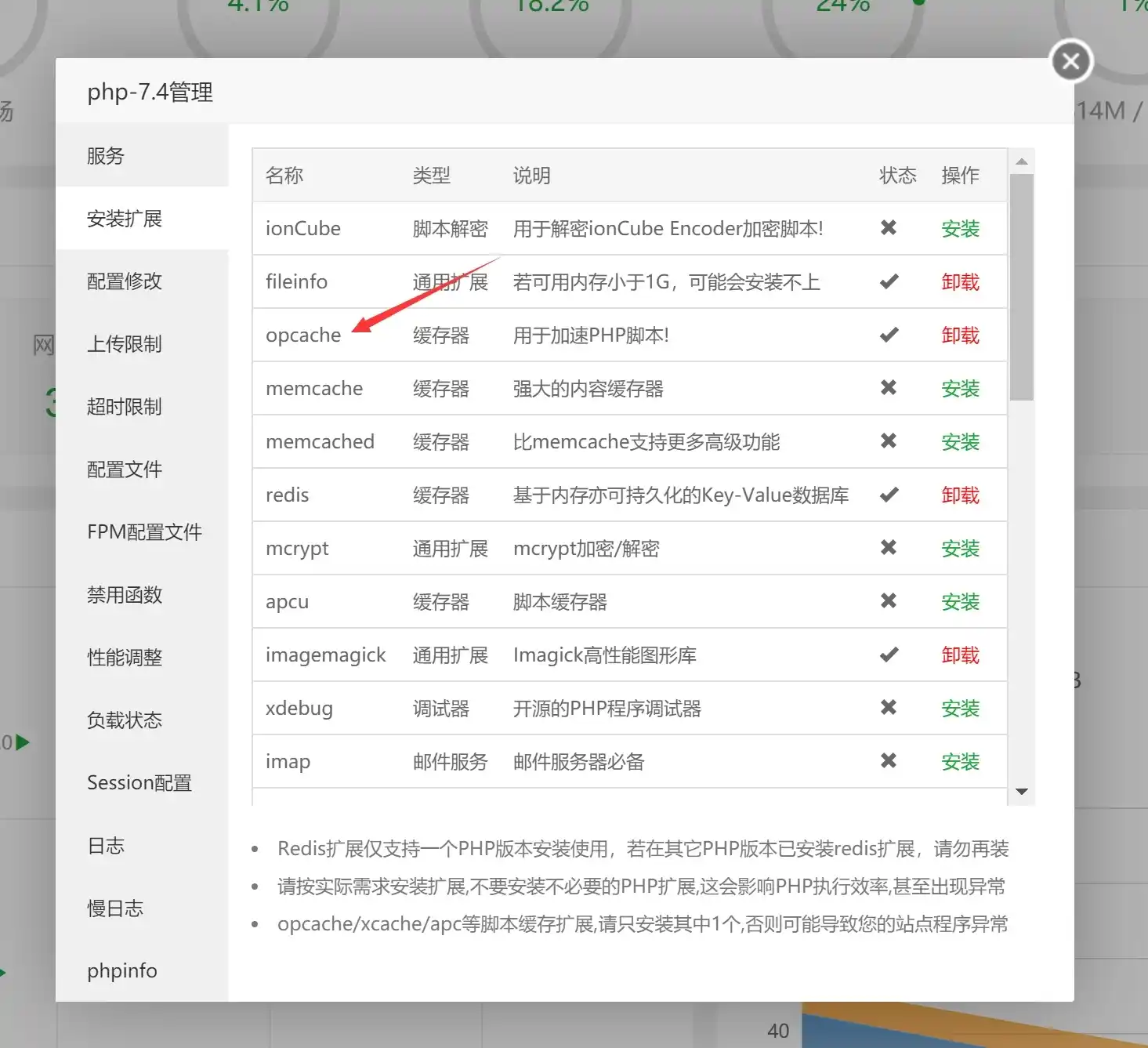Open the 上传限制 settings
The width and height of the screenshot is (1148, 1048).
point(124,344)
